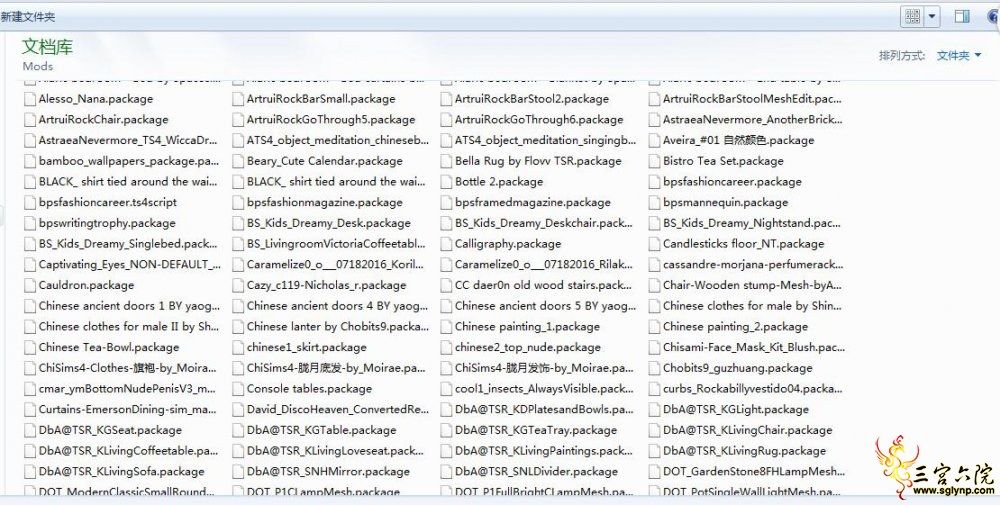1000x505 pixels.
Task: Click file icon of ArtruiRockBarSmall.package
Action: click(x=238, y=99)
